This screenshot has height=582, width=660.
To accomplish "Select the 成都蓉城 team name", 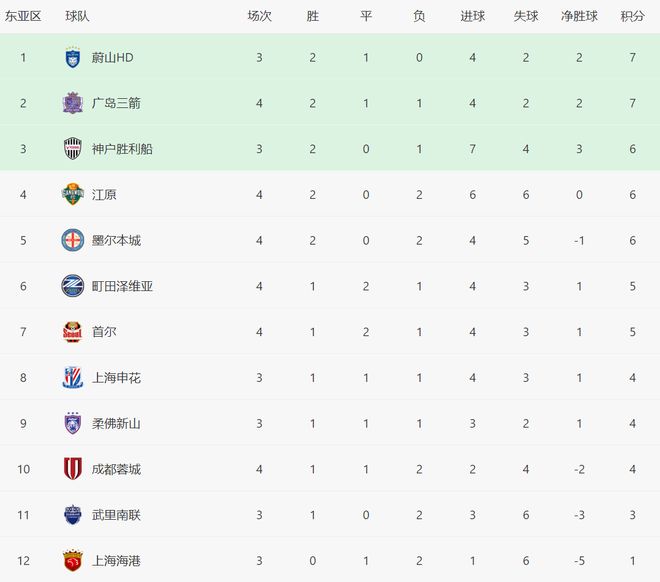I will pyautogui.click(x=116, y=469).
